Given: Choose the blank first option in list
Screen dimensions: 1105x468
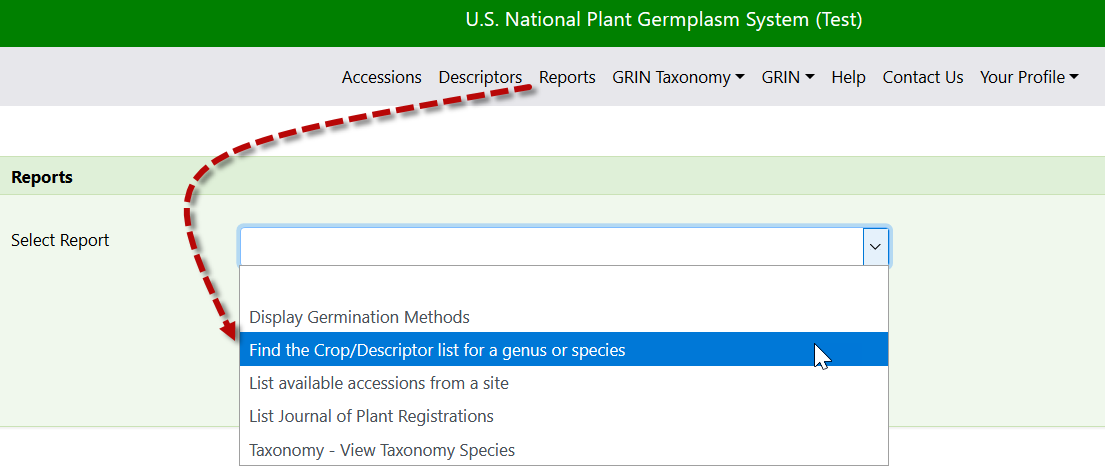Looking at the screenshot, I should (564, 283).
